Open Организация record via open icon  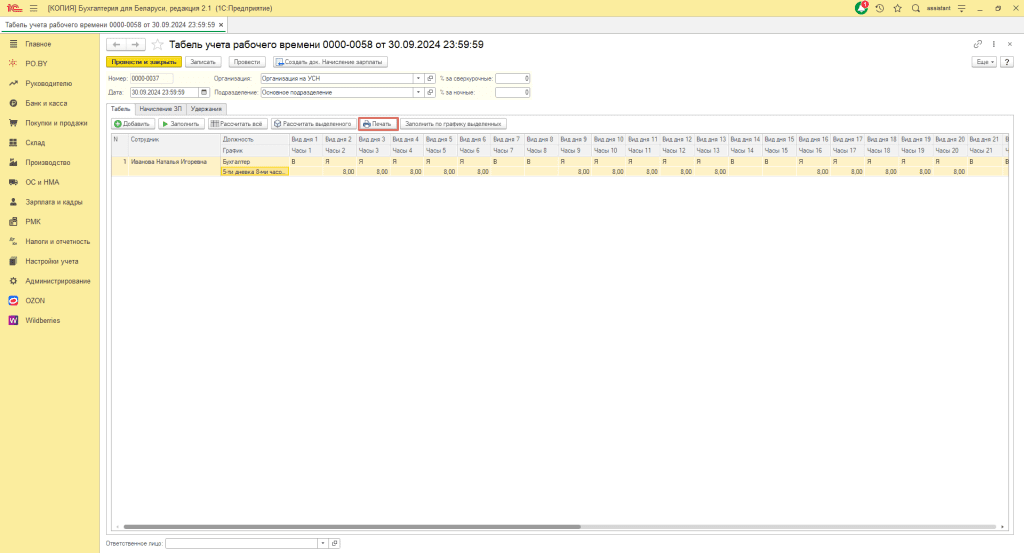click(430, 78)
